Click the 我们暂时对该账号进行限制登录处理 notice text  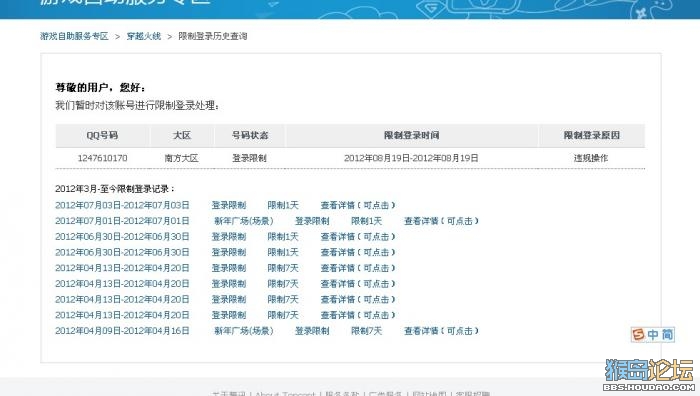coord(138,106)
